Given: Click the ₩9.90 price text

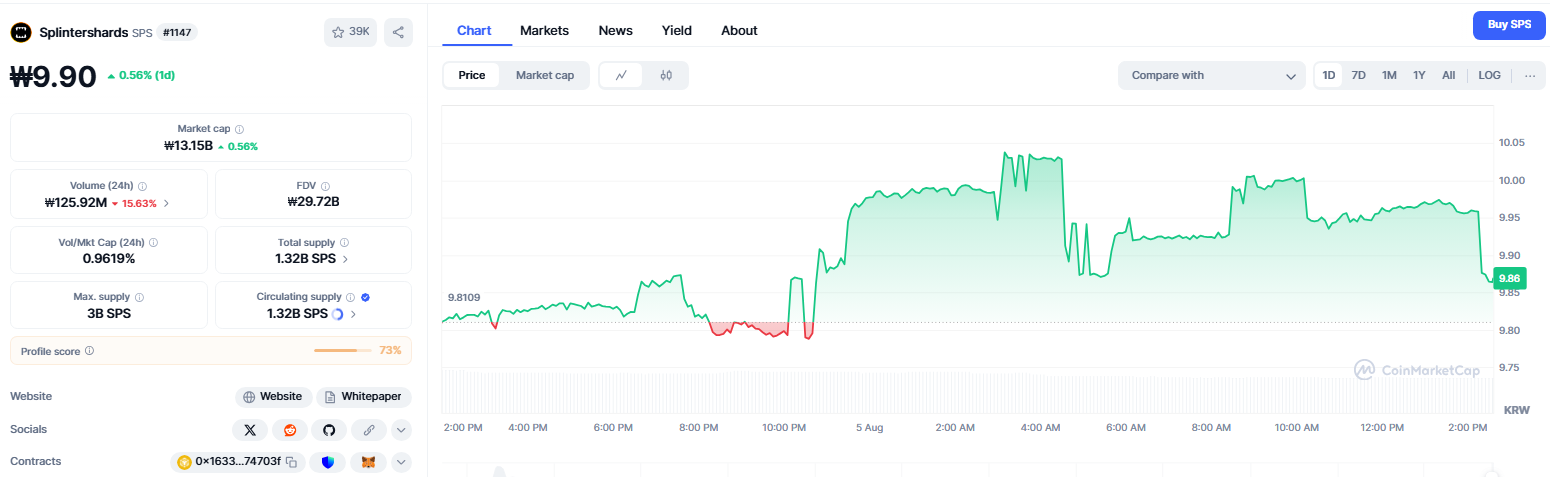Looking at the screenshot, I should [53, 76].
